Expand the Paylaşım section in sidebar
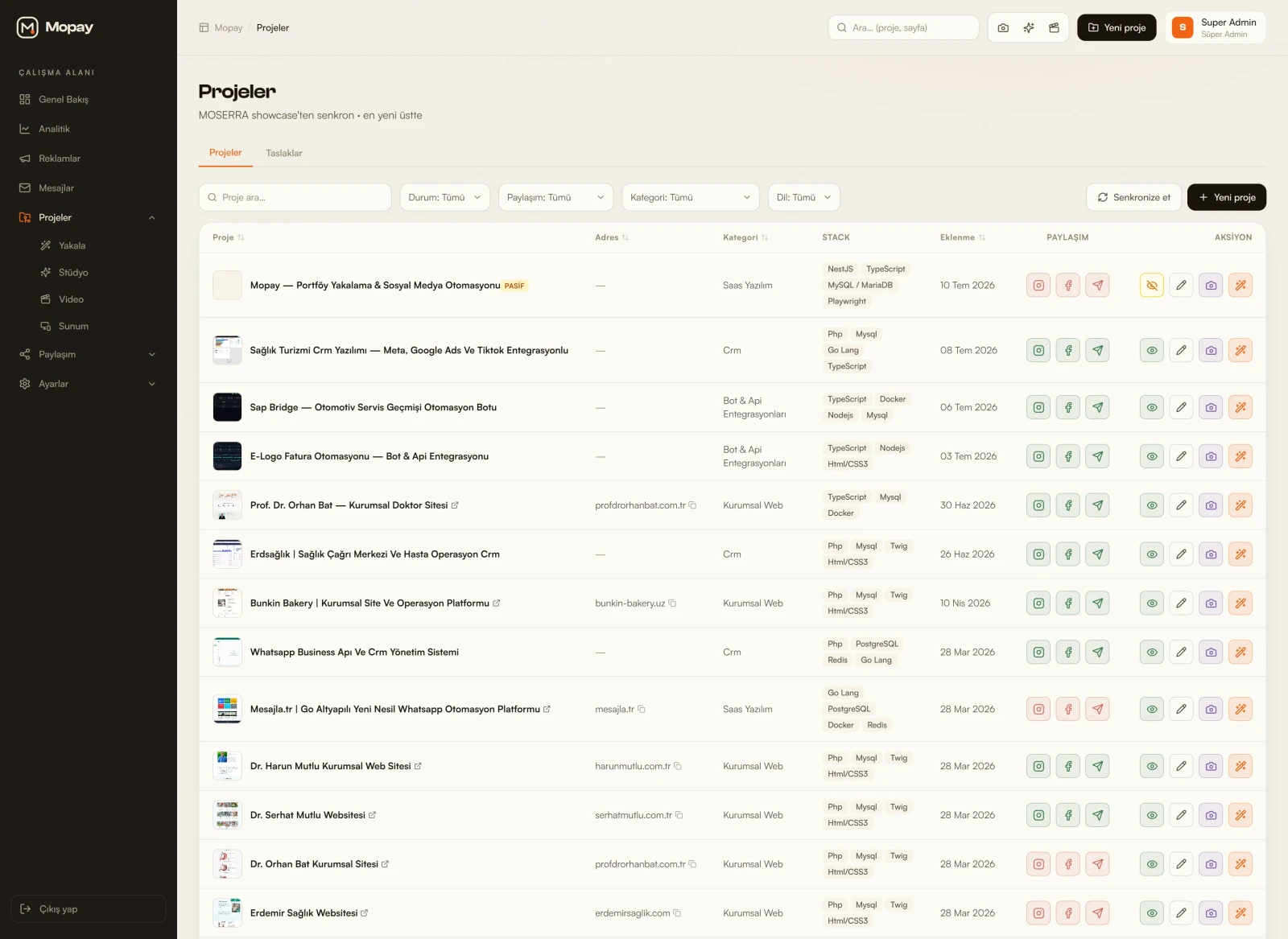 point(89,354)
